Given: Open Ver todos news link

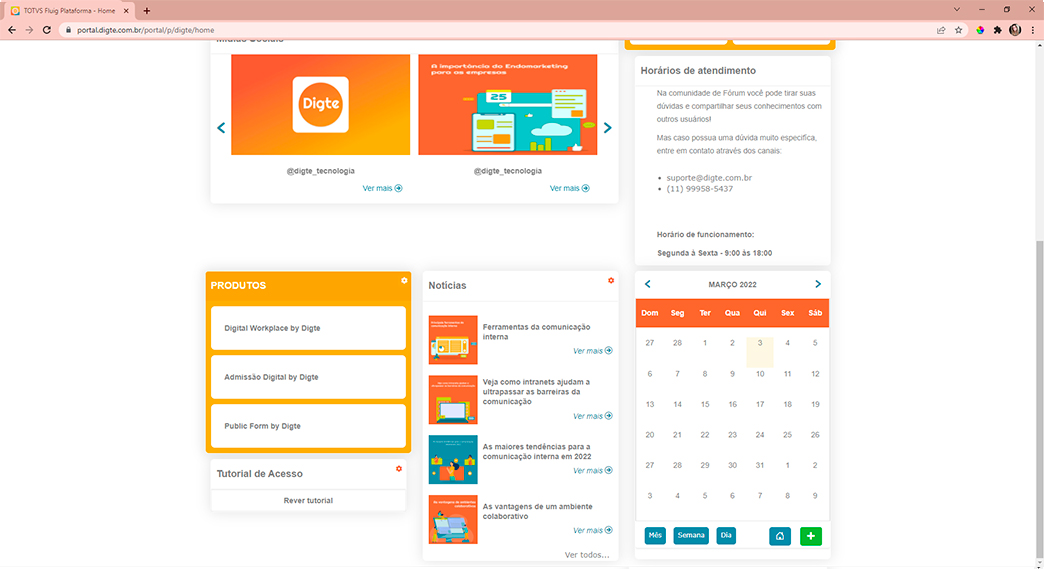Looking at the screenshot, I should point(586,555).
